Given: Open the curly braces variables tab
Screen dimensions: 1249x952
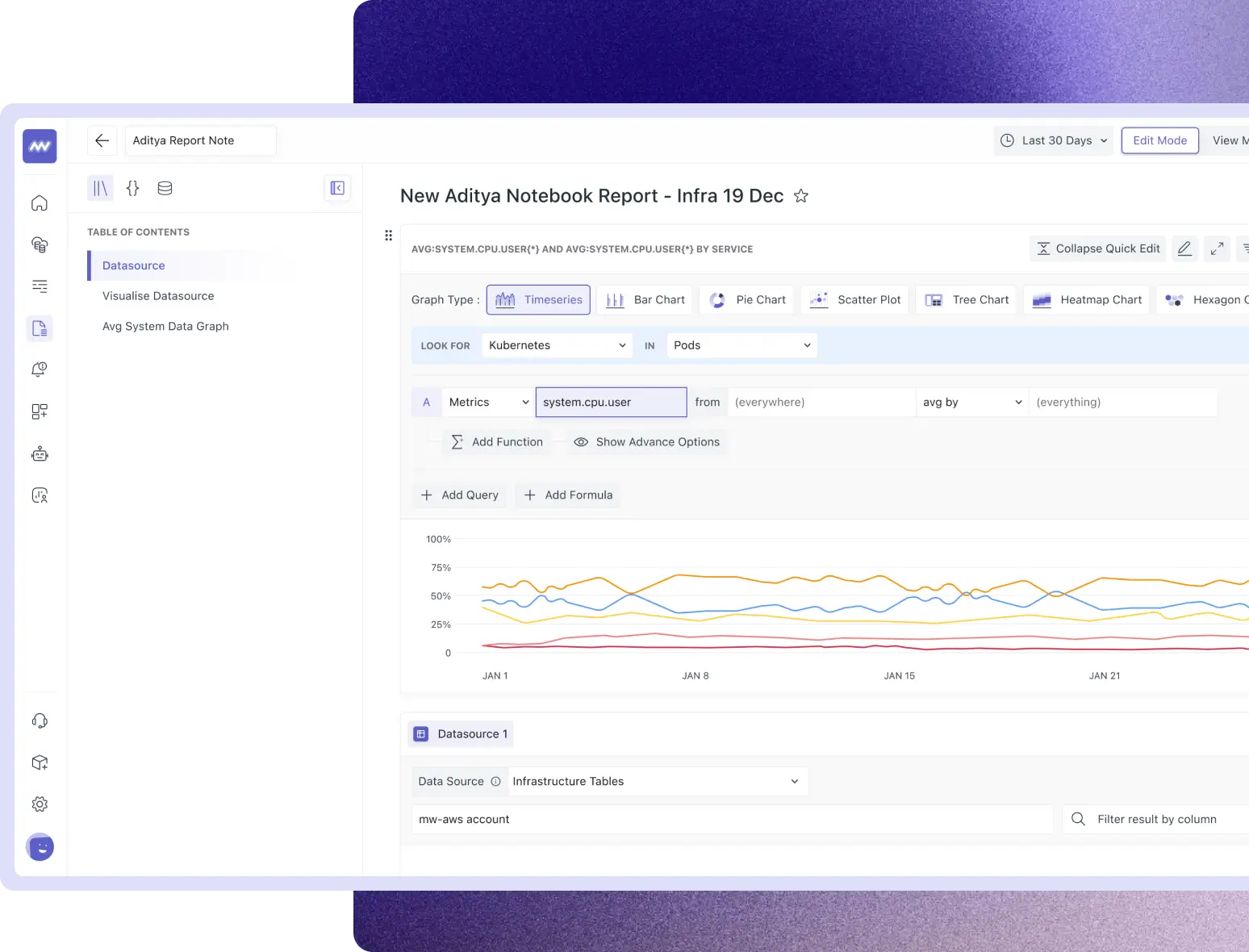Looking at the screenshot, I should (x=132, y=188).
